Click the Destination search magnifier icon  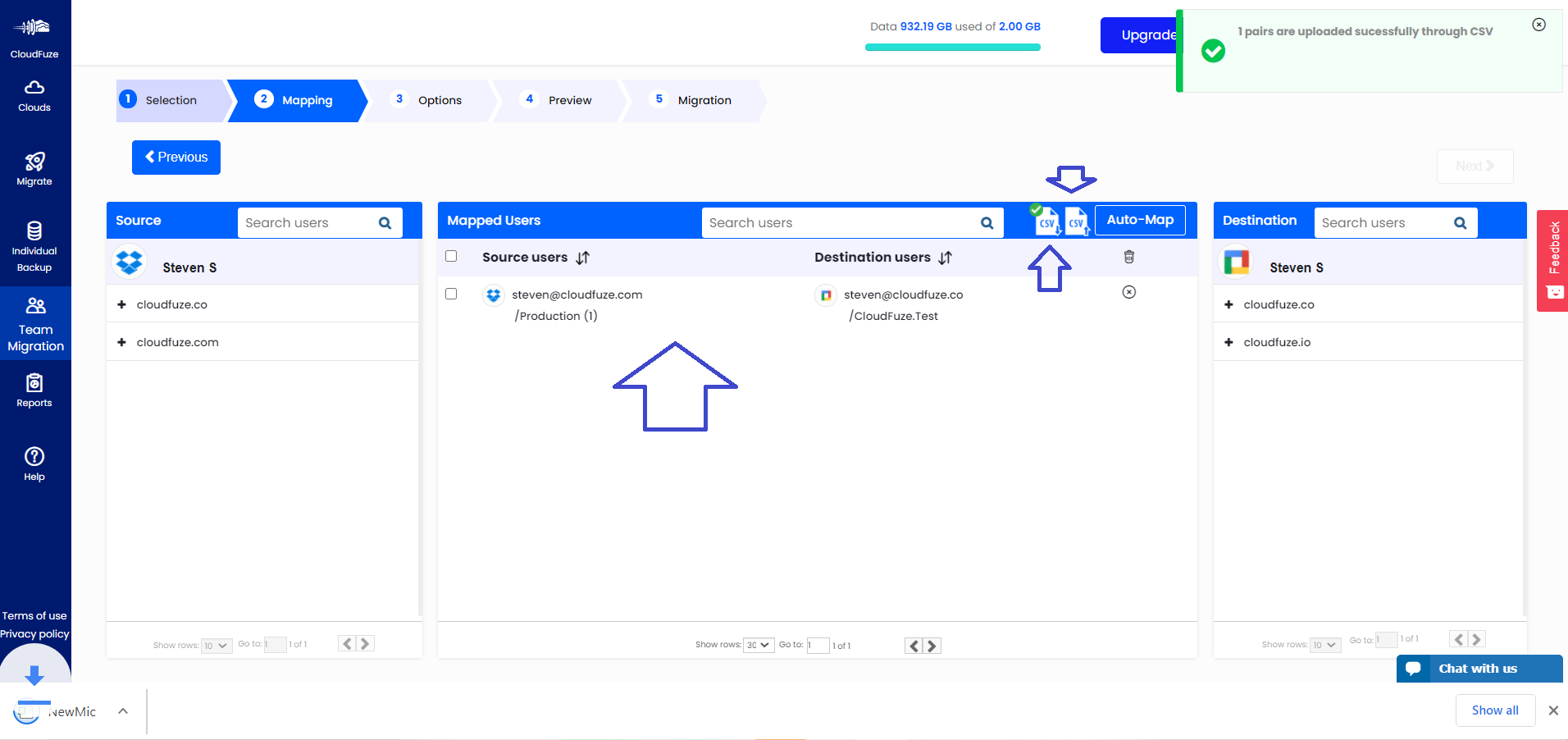[x=1460, y=223]
